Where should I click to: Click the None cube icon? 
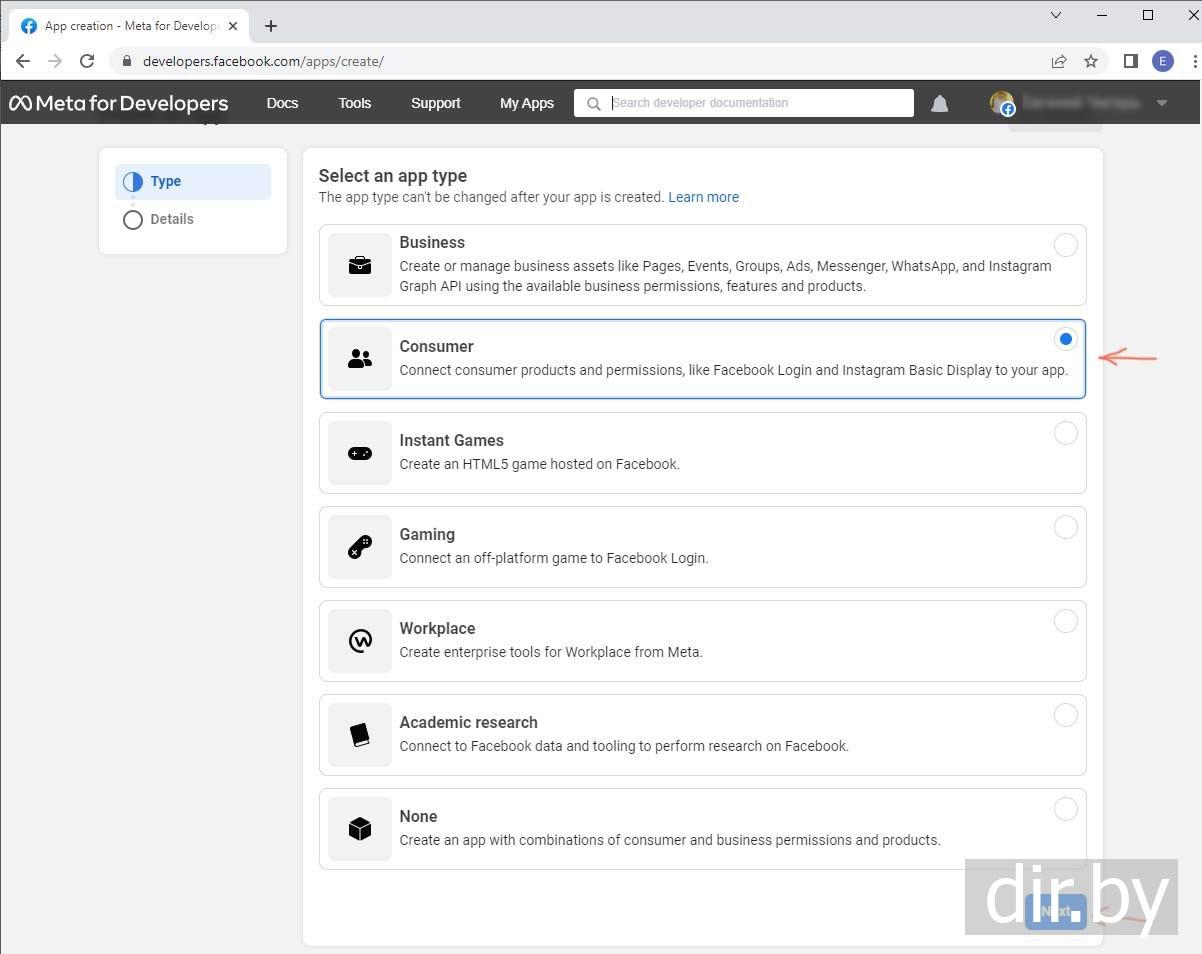pyautogui.click(x=360, y=829)
